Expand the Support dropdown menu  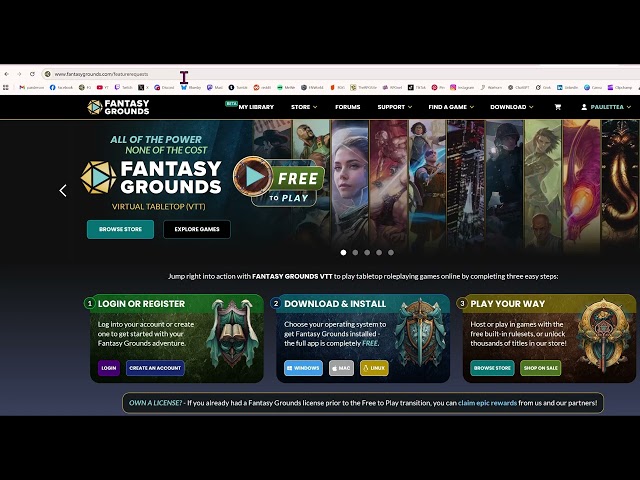(x=394, y=107)
